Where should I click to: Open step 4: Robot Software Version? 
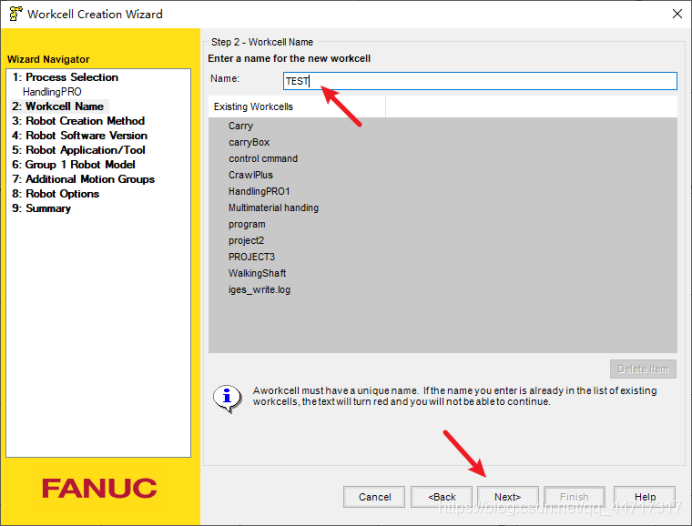pyautogui.click(x=79, y=135)
